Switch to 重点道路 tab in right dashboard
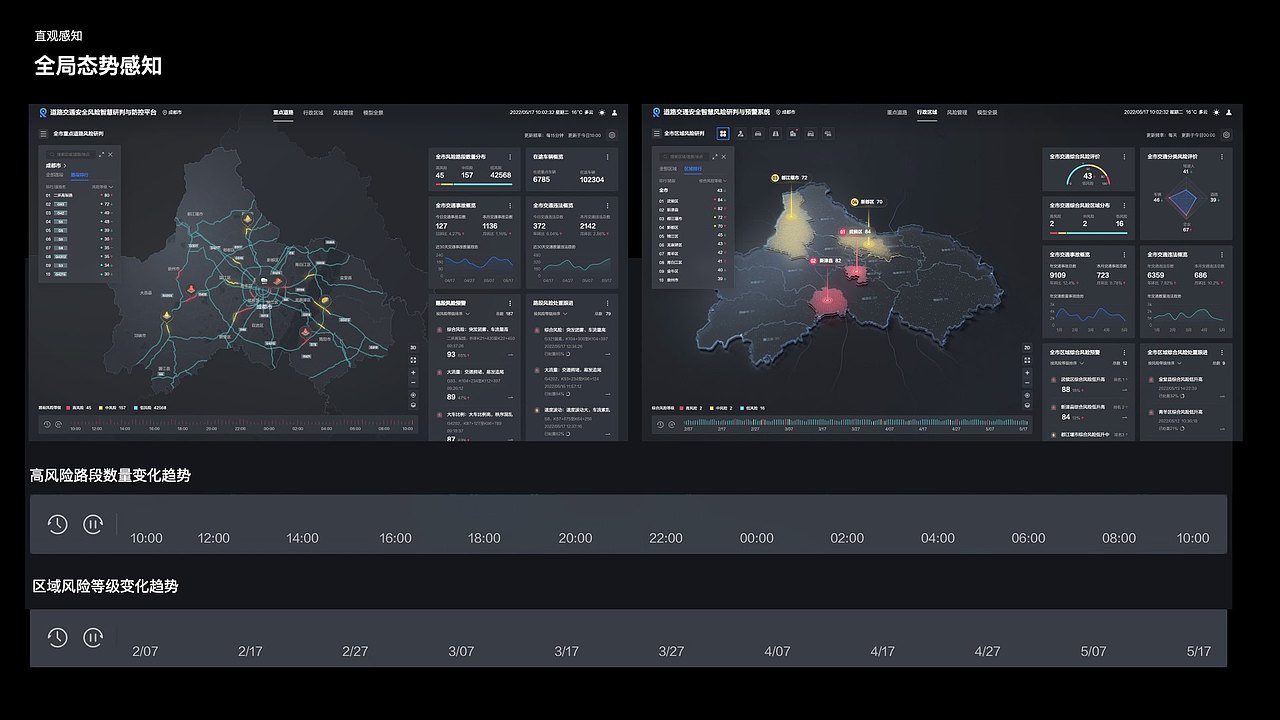Screen dimensions: 1280x720 [897, 112]
